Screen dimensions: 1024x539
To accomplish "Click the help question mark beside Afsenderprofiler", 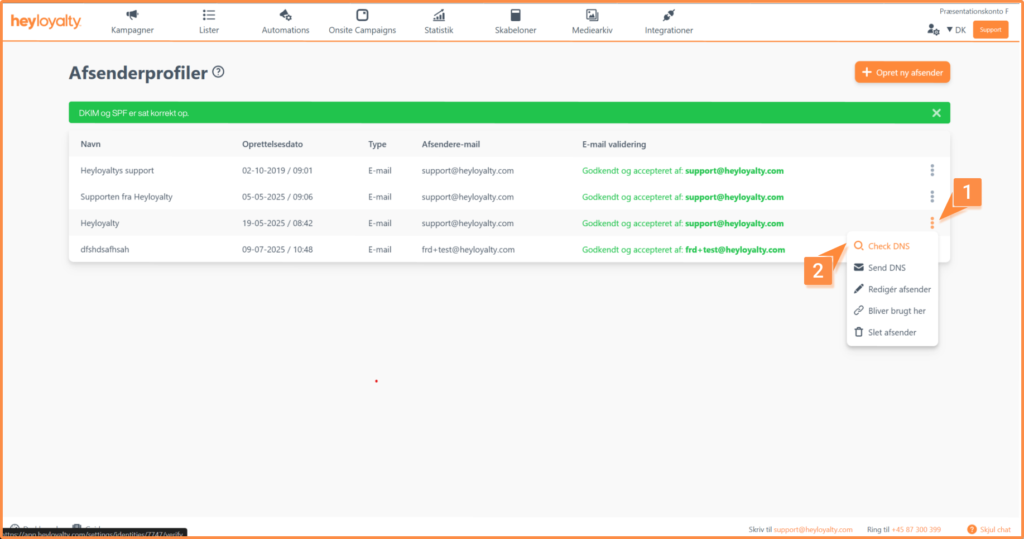I will click(218, 72).
